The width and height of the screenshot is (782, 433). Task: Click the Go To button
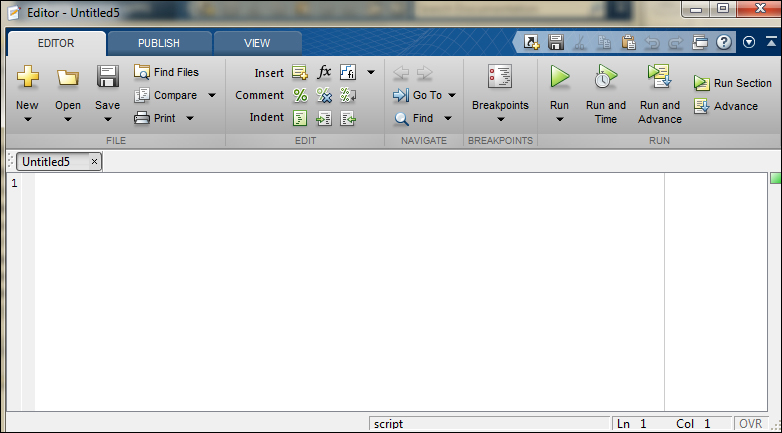coord(417,95)
